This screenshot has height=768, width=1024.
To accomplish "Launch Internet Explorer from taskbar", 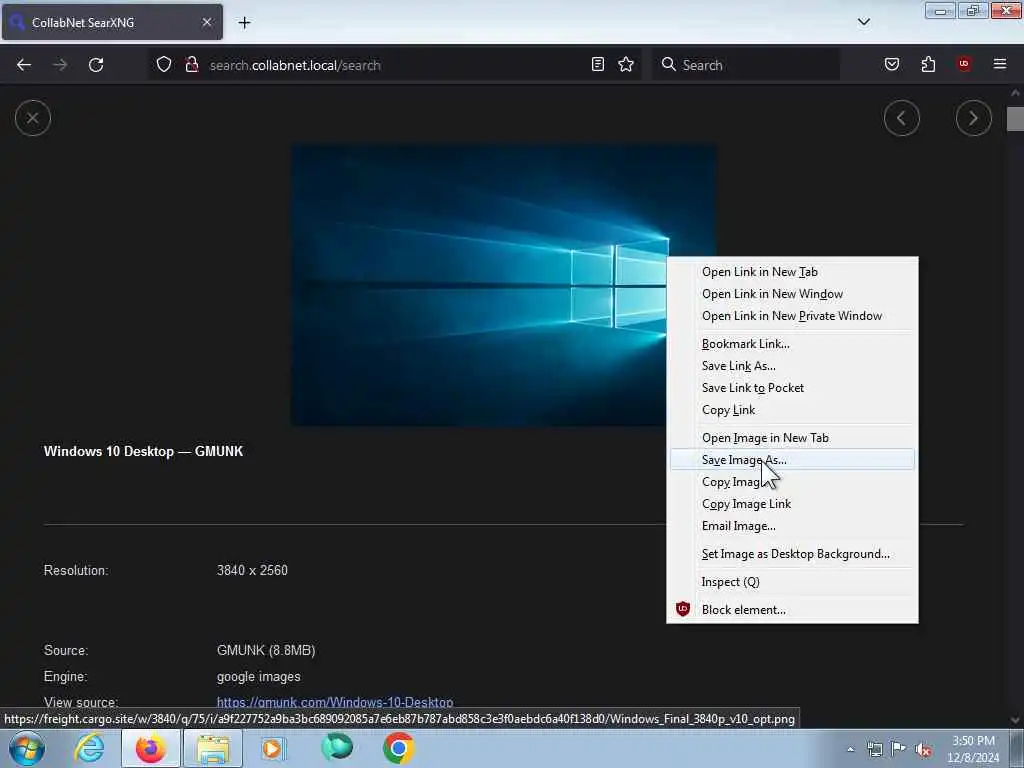I will [x=89, y=748].
